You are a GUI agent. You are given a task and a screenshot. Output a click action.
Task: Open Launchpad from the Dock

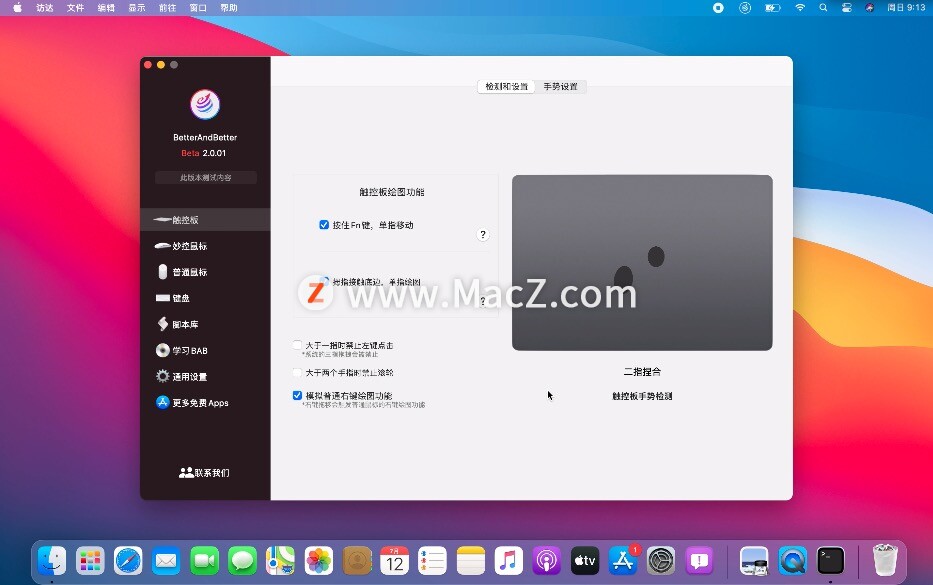point(90,561)
